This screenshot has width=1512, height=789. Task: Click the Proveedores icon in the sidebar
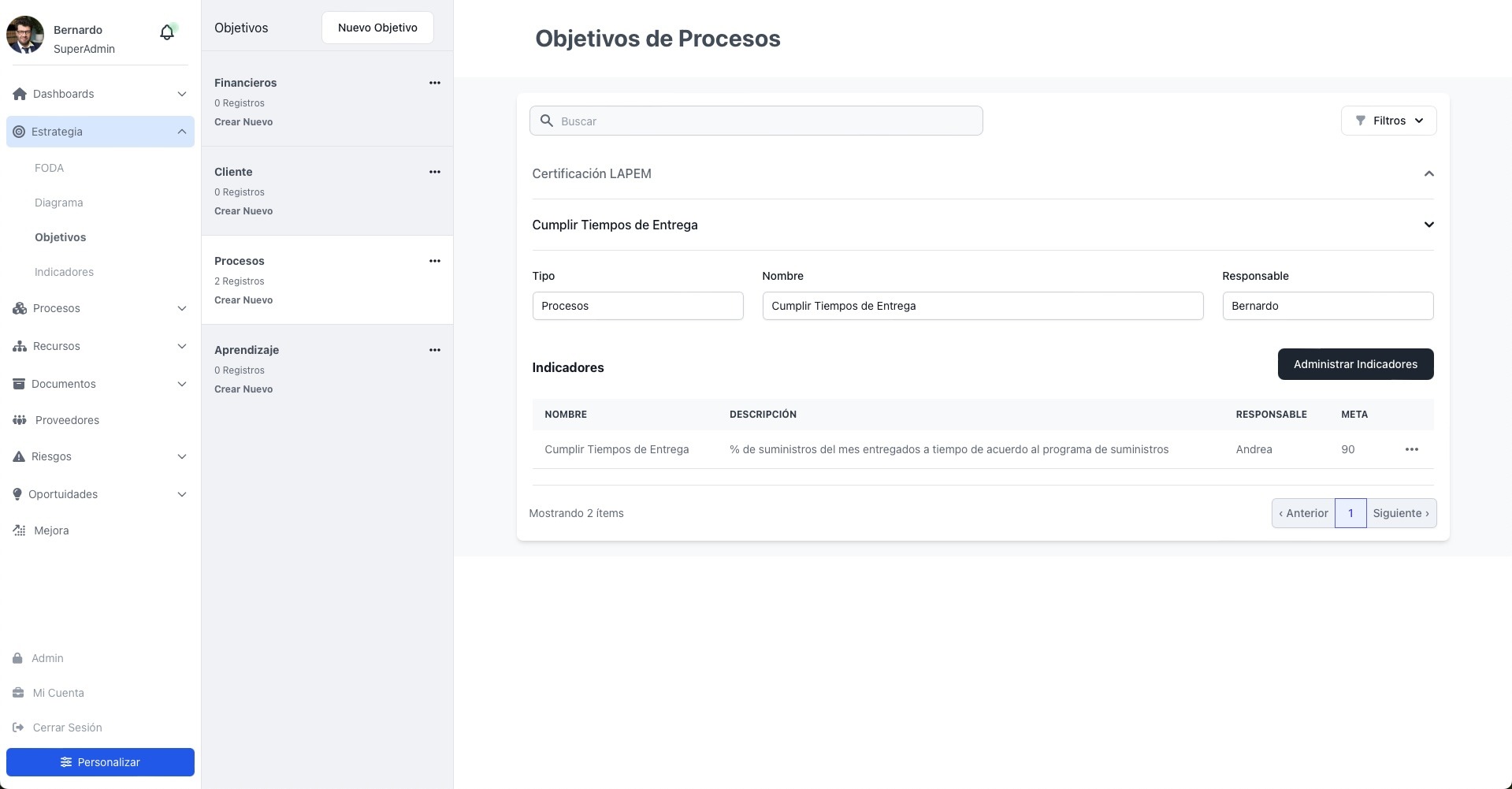tap(20, 420)
